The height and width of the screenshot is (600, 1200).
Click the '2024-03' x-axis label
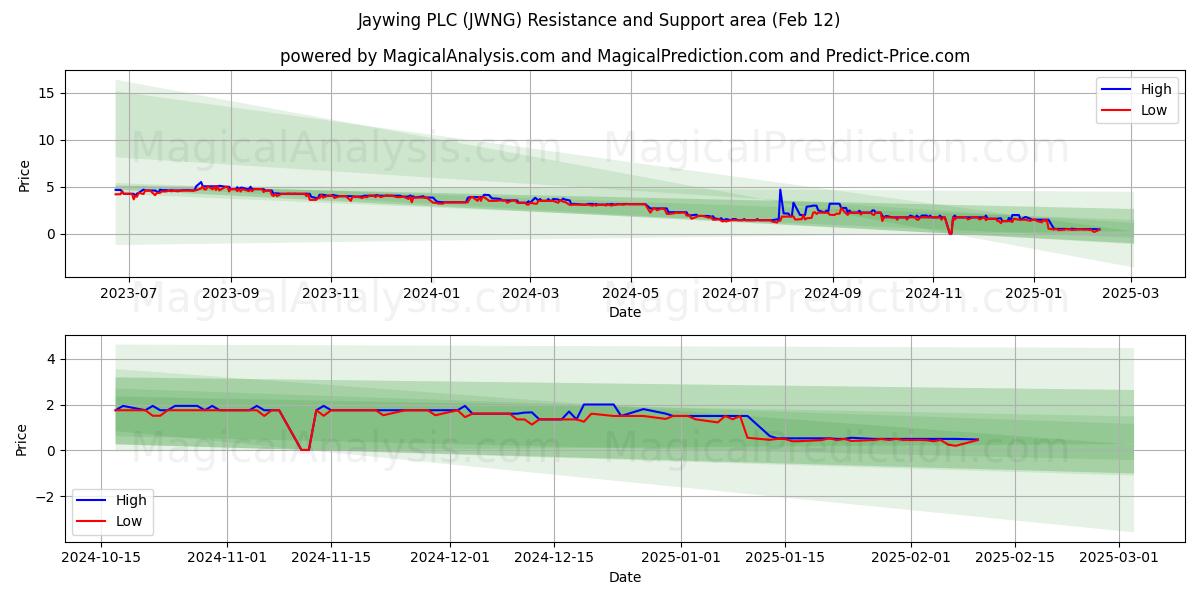[530, 294]
